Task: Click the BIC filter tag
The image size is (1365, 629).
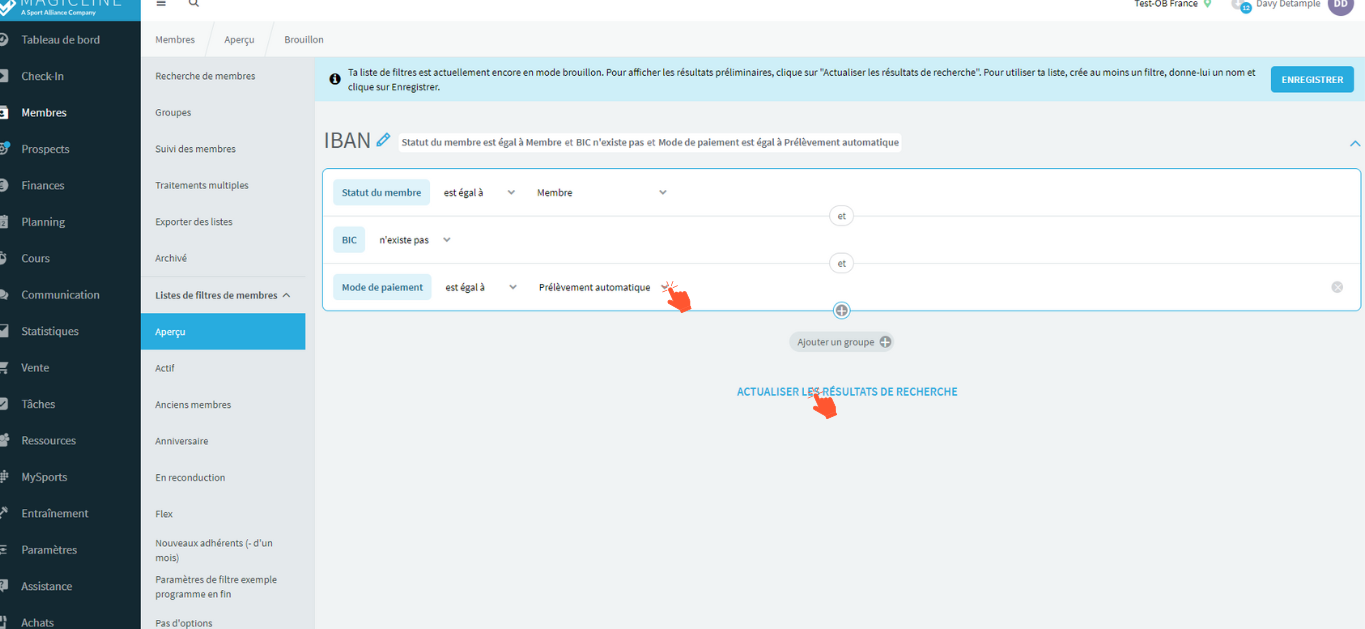Action: point(349,240)
